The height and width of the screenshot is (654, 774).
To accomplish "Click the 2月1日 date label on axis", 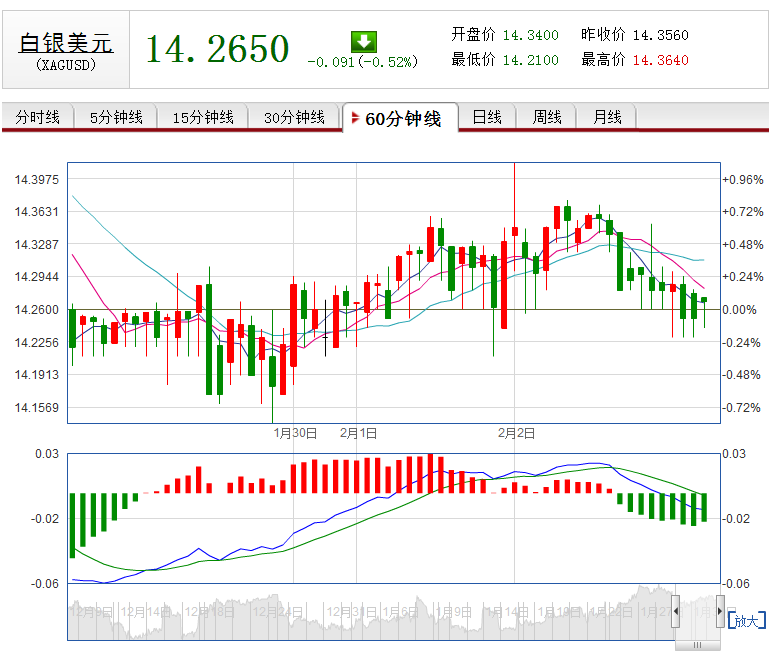I will point(358,433).
